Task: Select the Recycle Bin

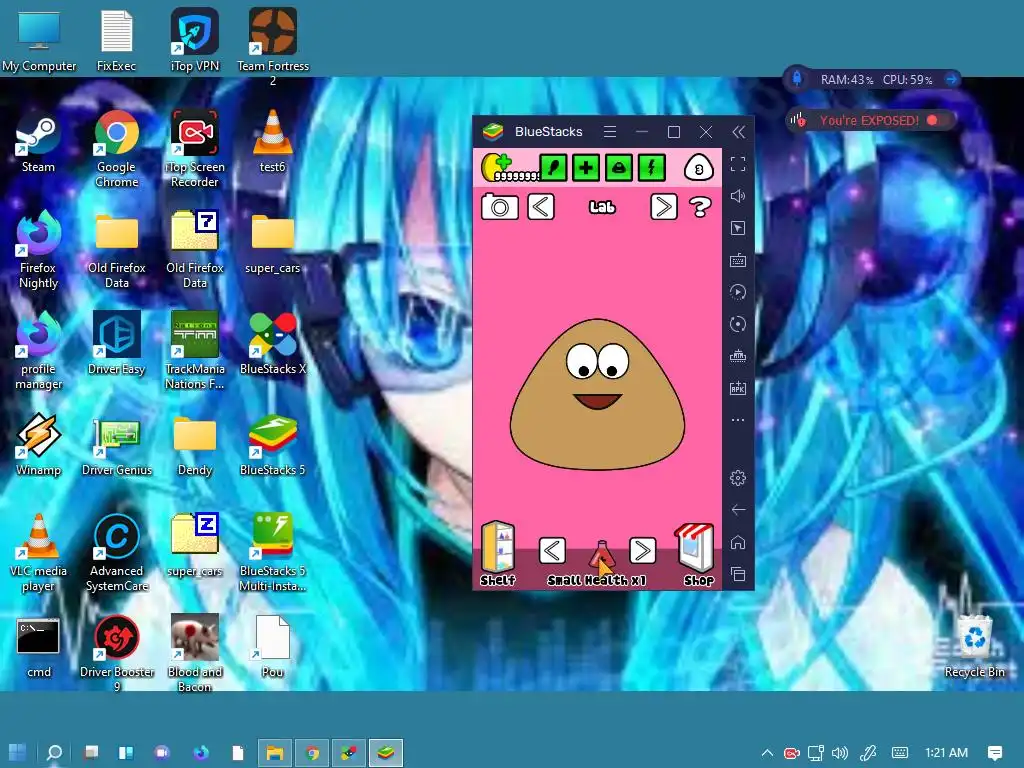Action: click(x=974, y=647)
